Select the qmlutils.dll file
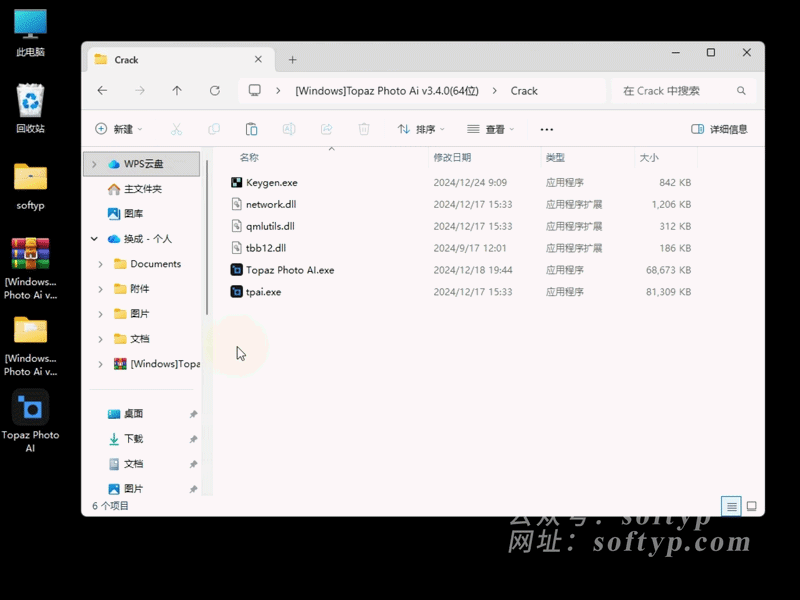800x600 pixels. pos(270,226)
